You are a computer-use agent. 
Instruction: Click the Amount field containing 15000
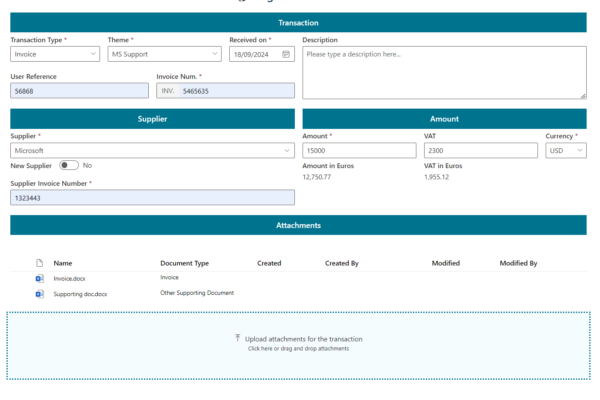359,150
